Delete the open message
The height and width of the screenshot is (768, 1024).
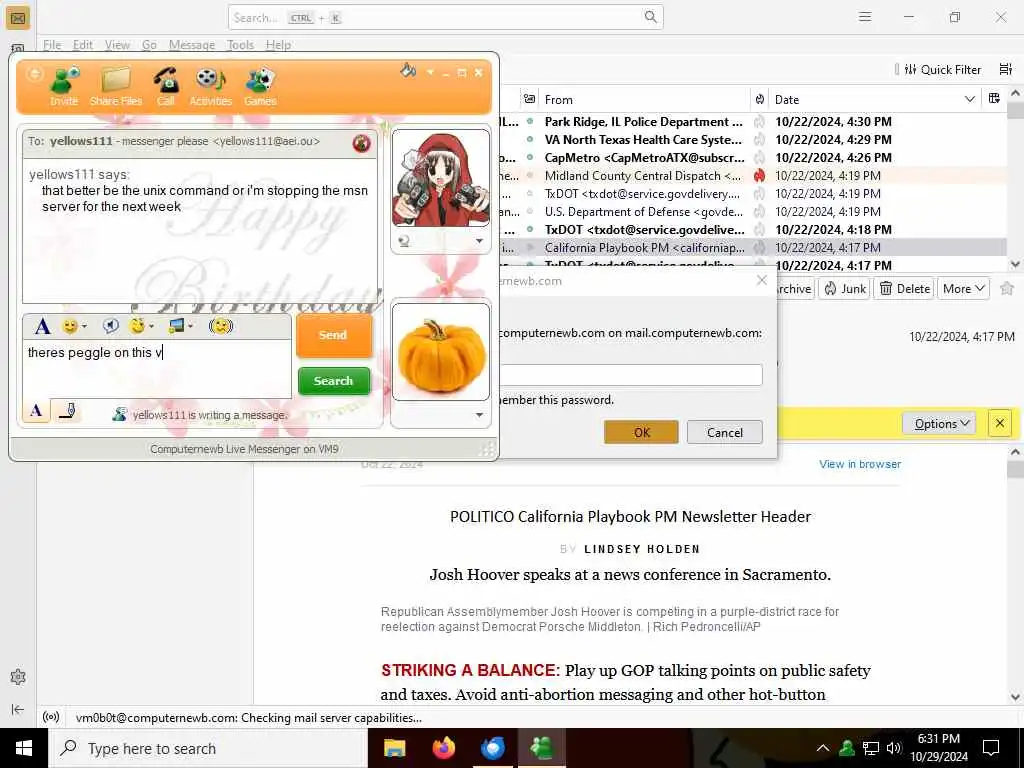click(905, 289)
